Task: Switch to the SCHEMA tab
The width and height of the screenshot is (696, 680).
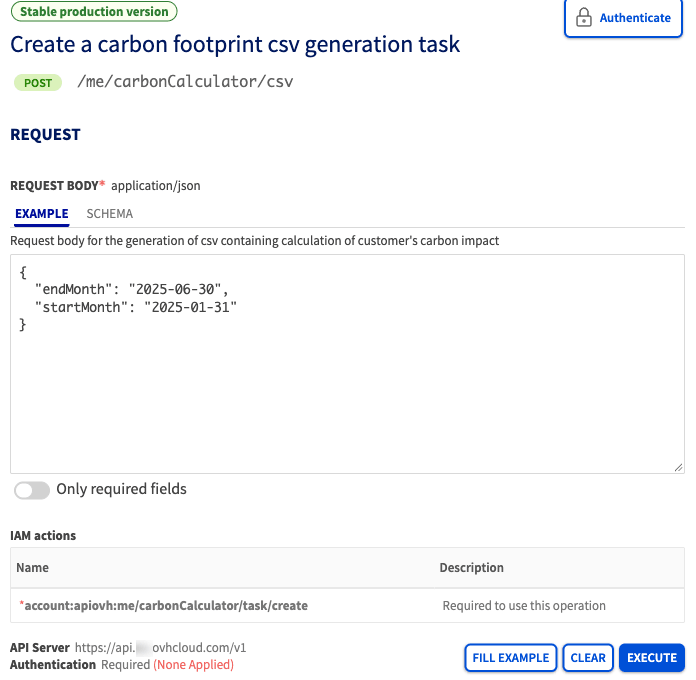Action: (110, 214)
